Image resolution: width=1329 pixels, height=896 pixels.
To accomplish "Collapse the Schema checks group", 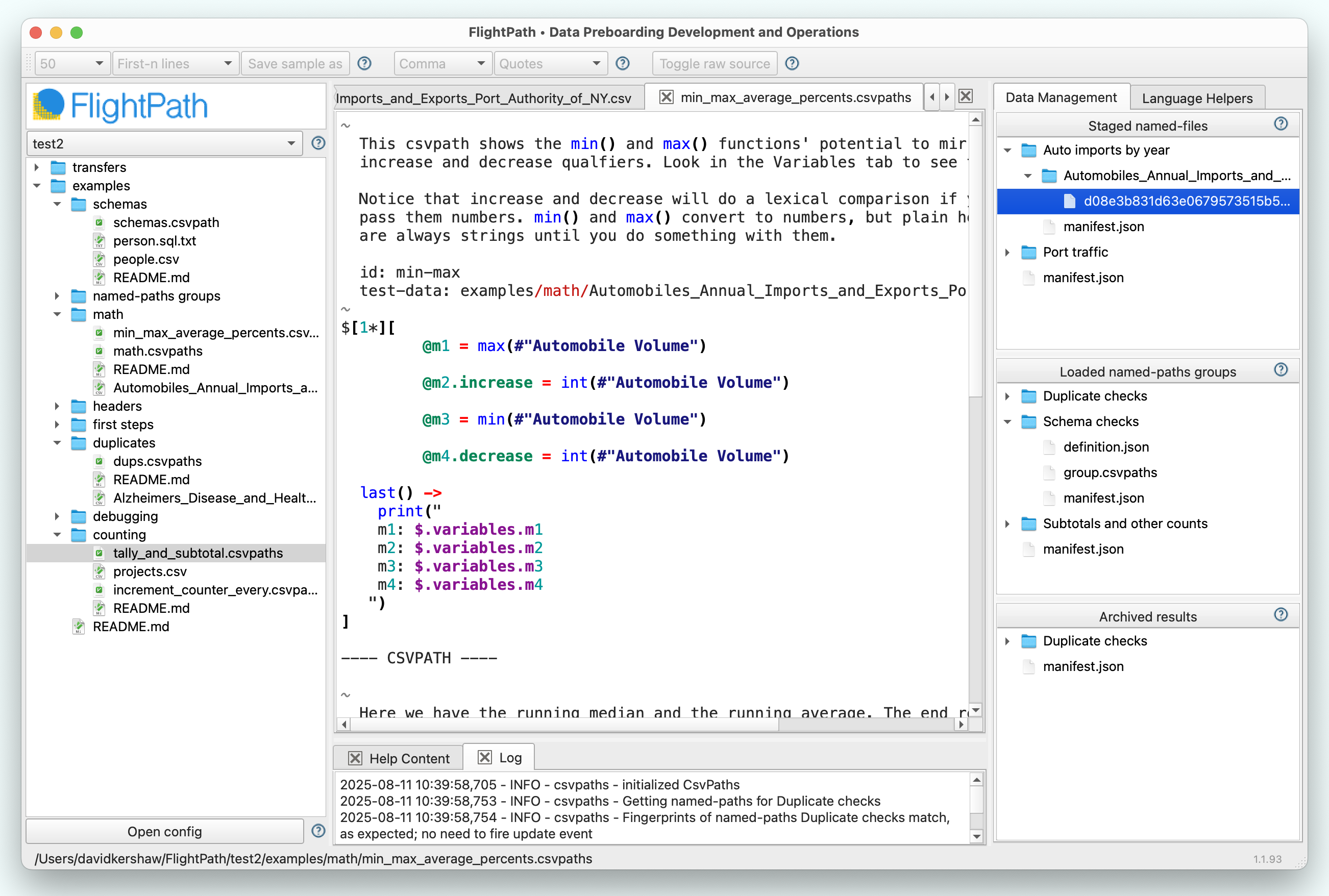I will (x=1008, y=421).
